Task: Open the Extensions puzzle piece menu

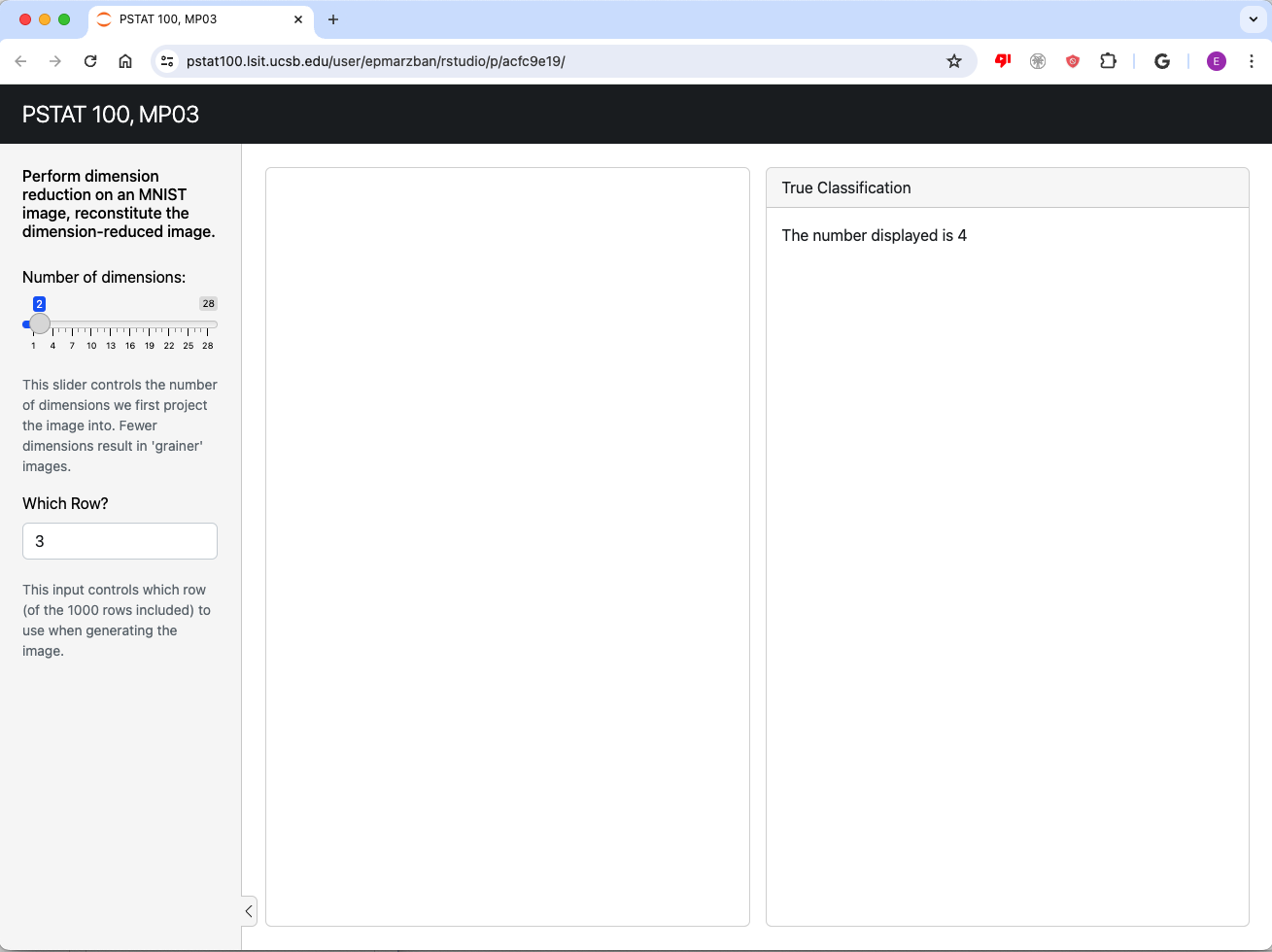Action: pos(1108,61)
